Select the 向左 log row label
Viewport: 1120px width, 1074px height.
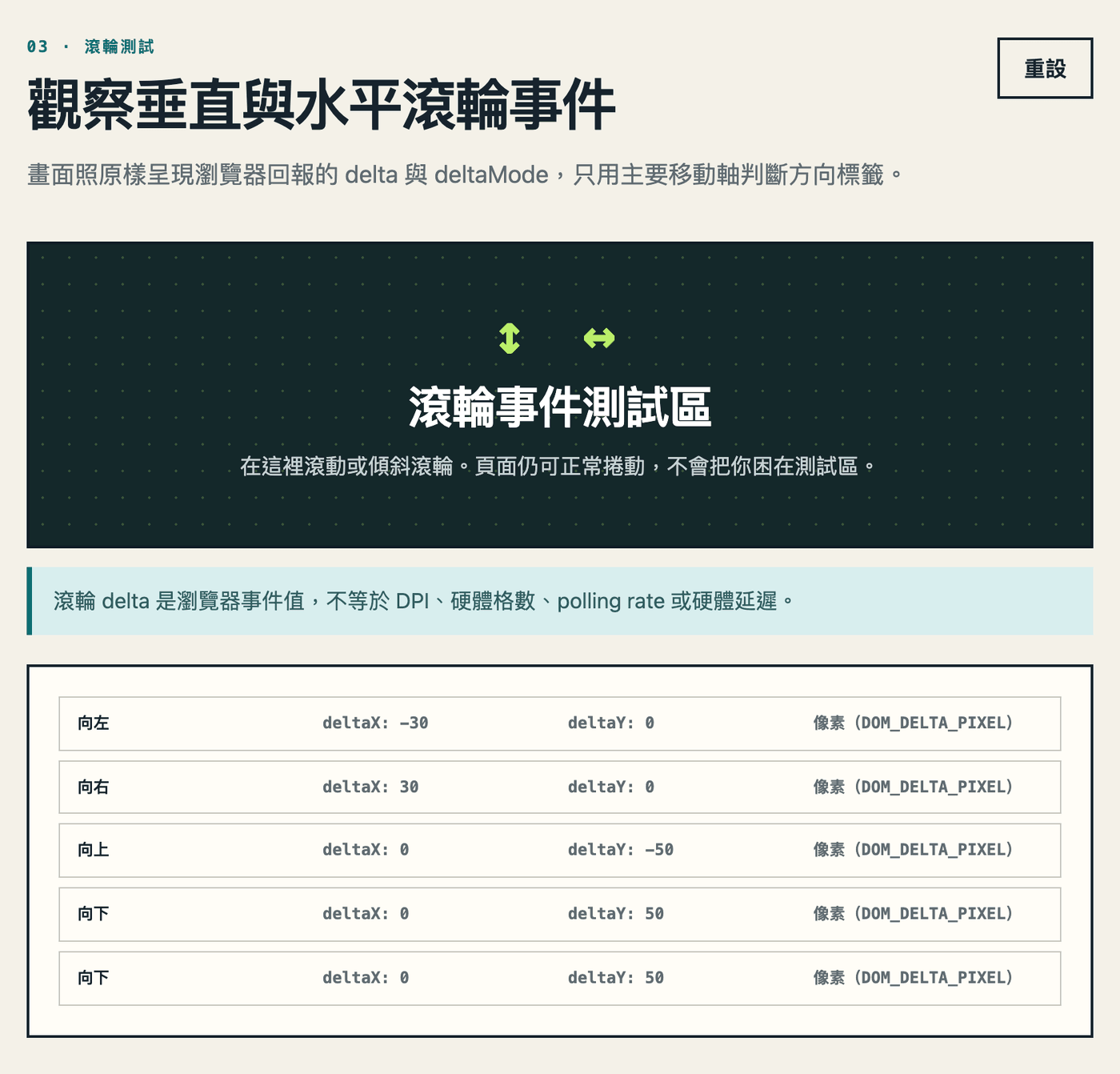click(x=94, y=723)
